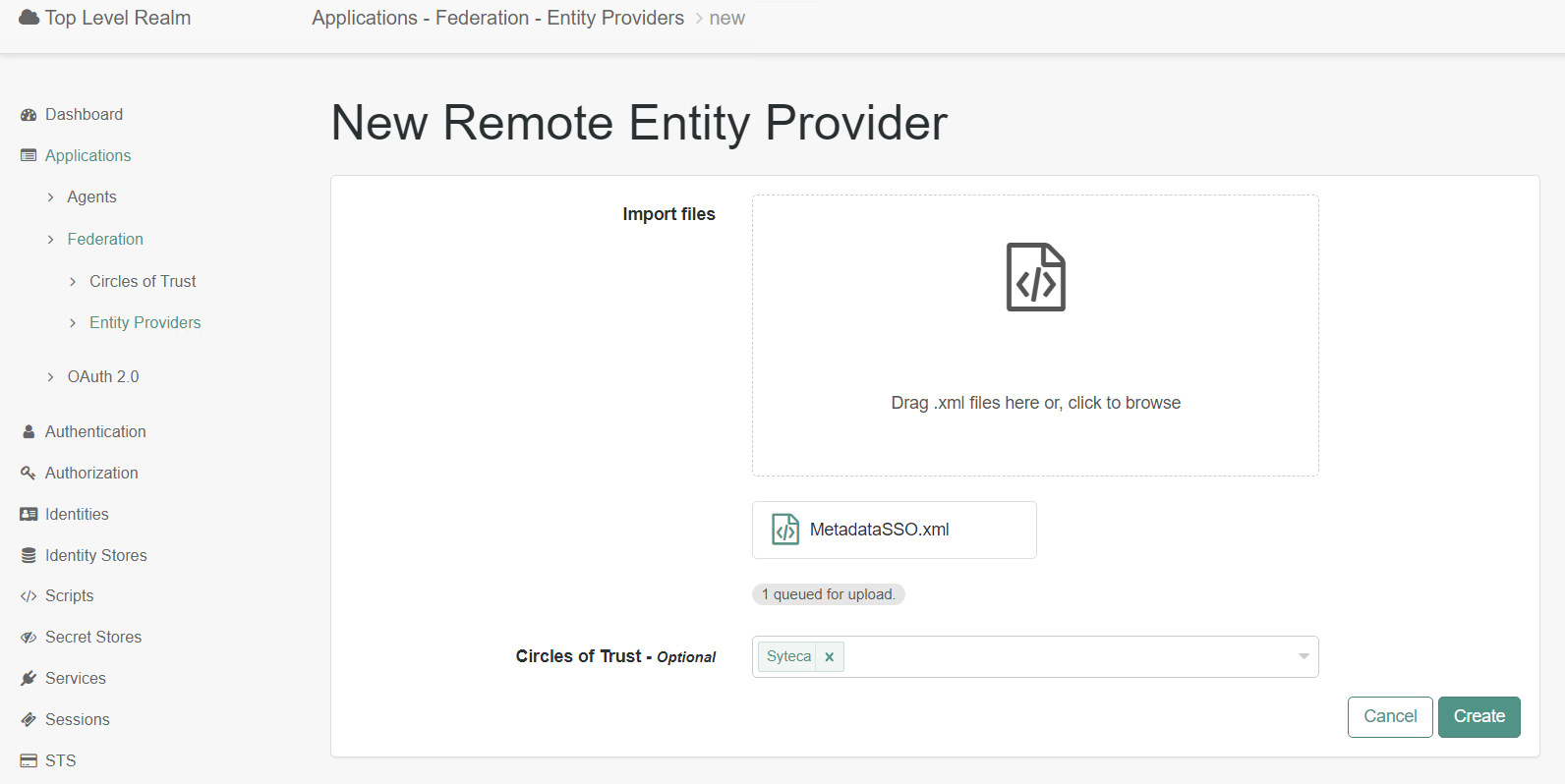Click the Services plug icon
This screenshot has width=1565, height=784.
click(x=29, y=679)
